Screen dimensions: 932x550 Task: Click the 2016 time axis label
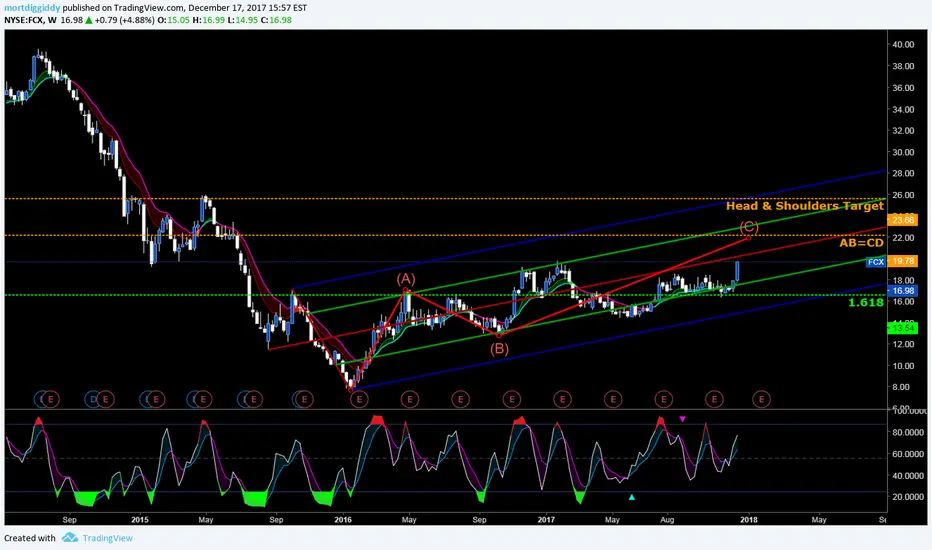click(x=343, y=520)
